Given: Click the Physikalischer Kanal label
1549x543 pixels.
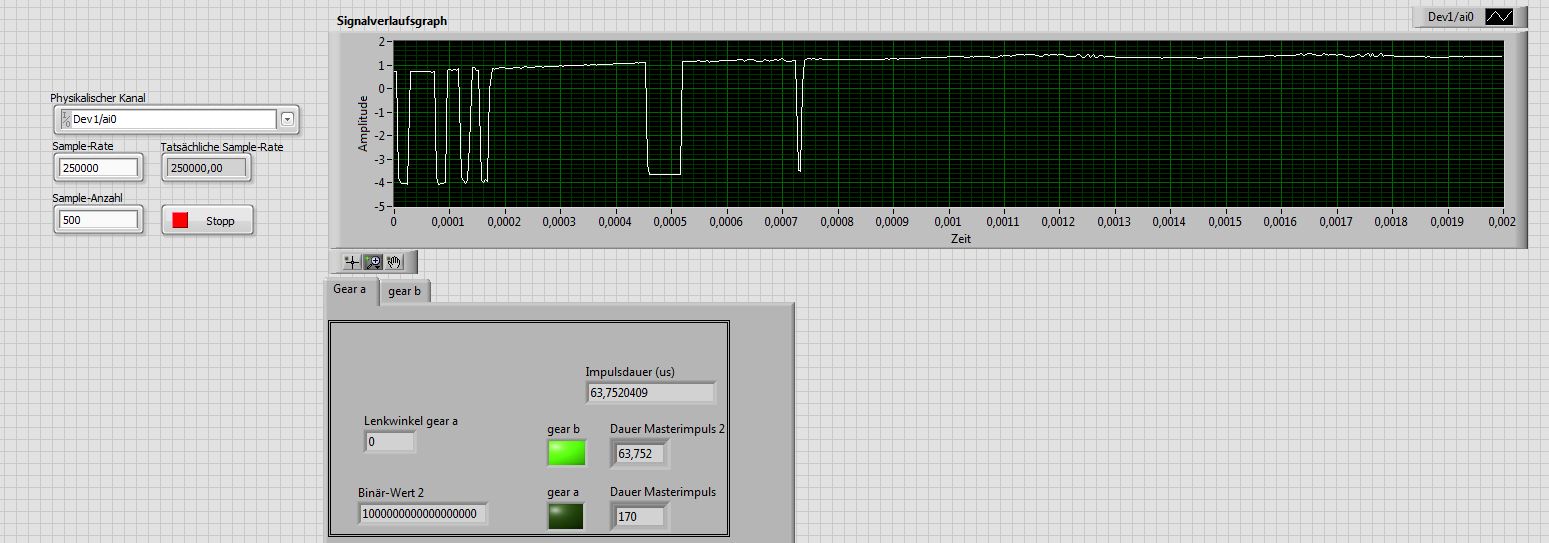Looking at the screenshot, I should [99, 98].
